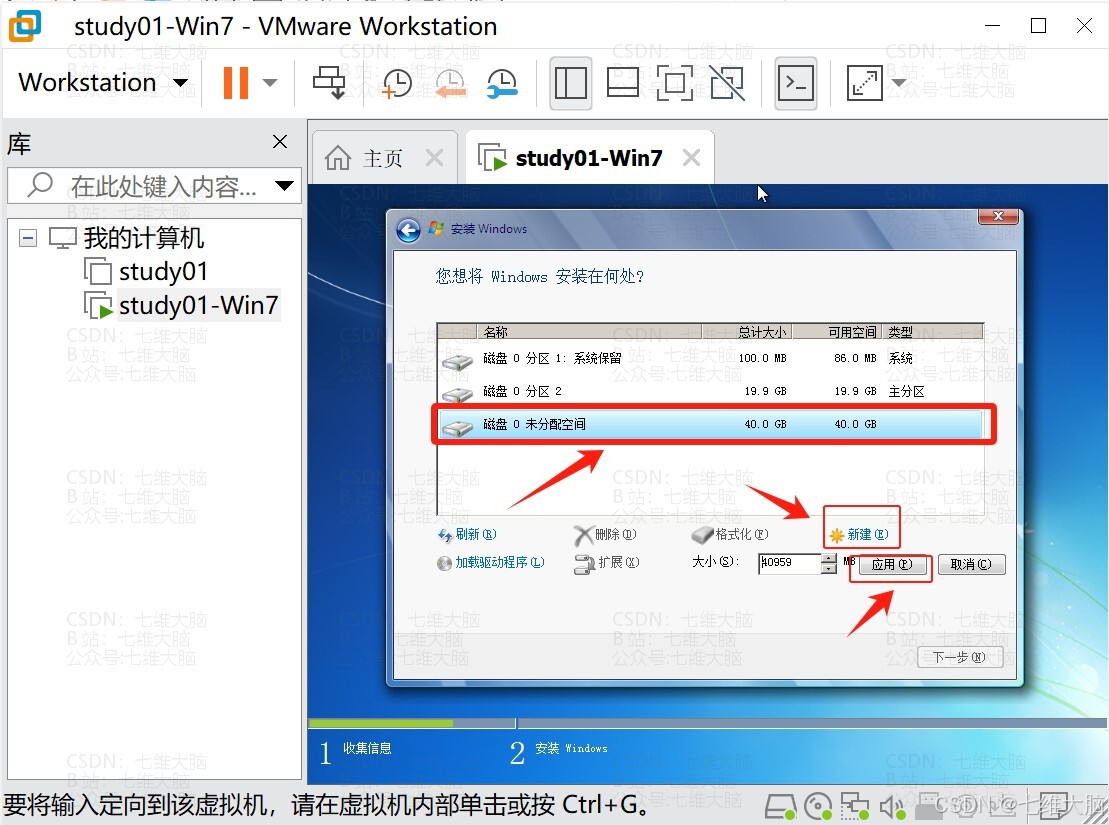
Task: Click the send Ctrl+Alt+Del toolbar icon
Action: coord(329,83)
